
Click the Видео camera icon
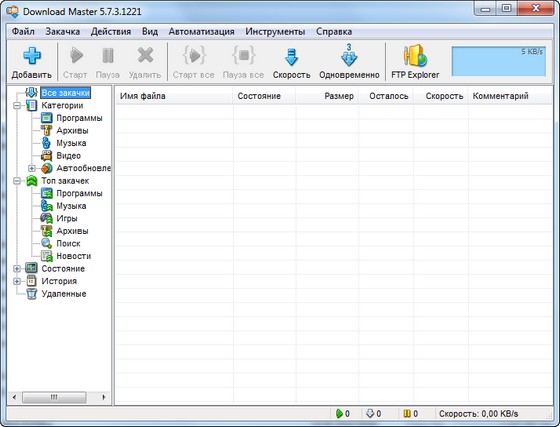point(46,156)
